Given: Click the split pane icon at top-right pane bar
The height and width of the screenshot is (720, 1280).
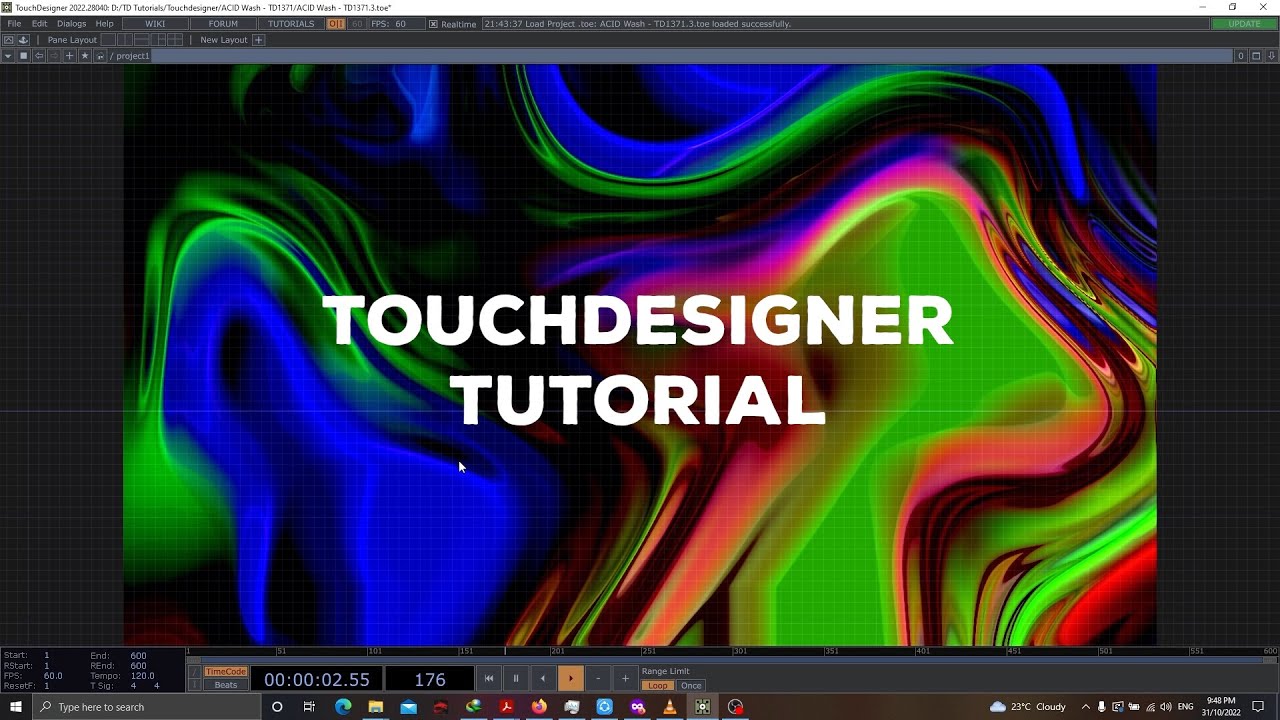Looking at the screenshot, I should tap(1271, 56).
